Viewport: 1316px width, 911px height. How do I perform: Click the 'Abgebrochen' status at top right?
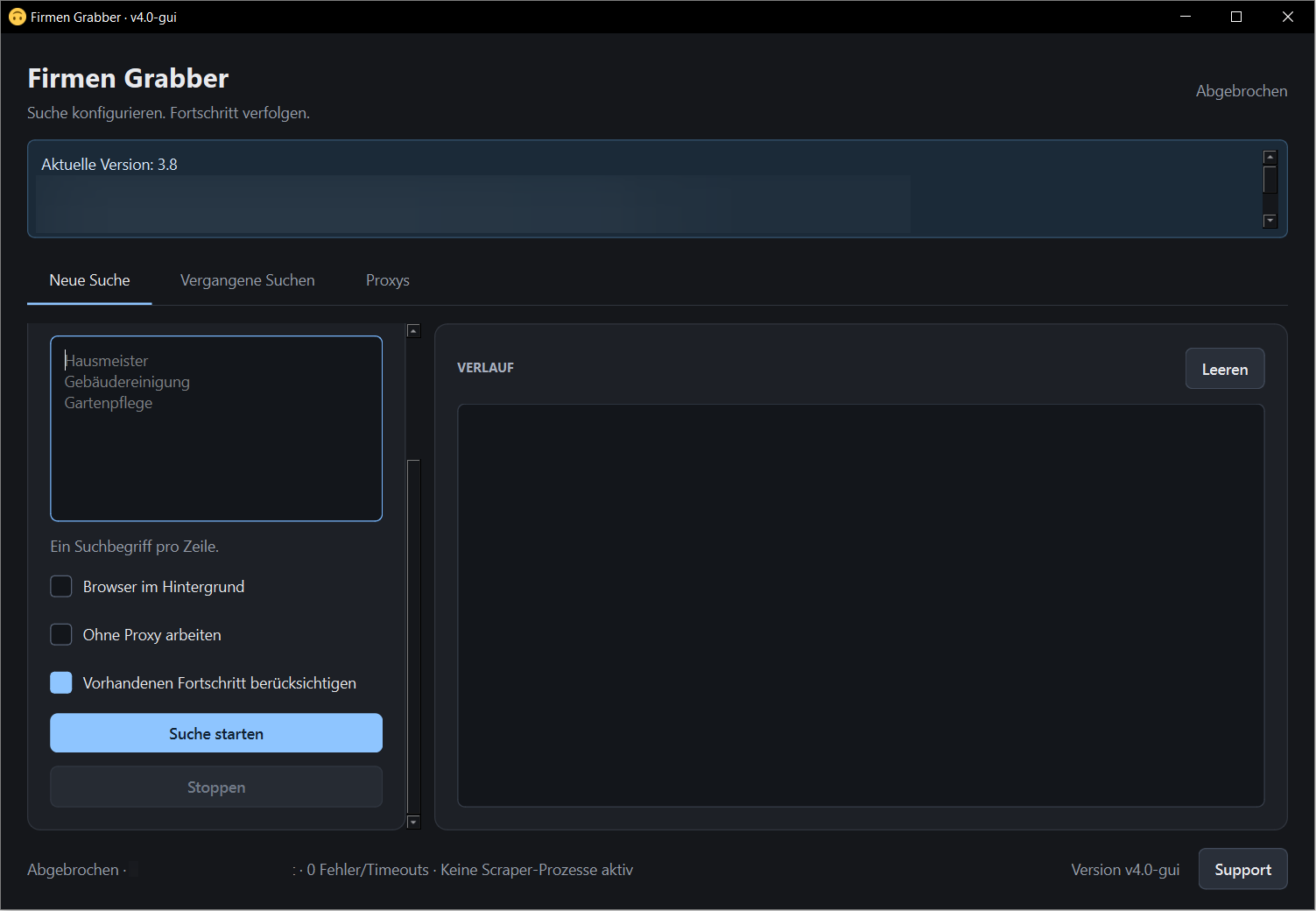[1242, 91]
